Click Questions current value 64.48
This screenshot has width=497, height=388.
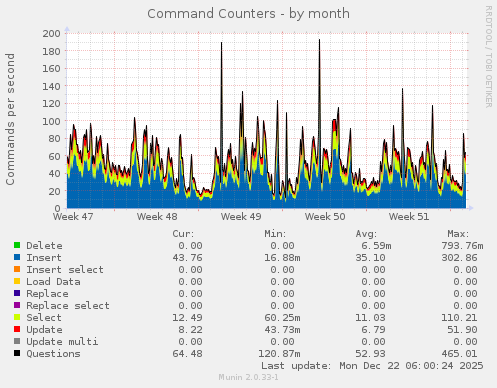point(187,354)
